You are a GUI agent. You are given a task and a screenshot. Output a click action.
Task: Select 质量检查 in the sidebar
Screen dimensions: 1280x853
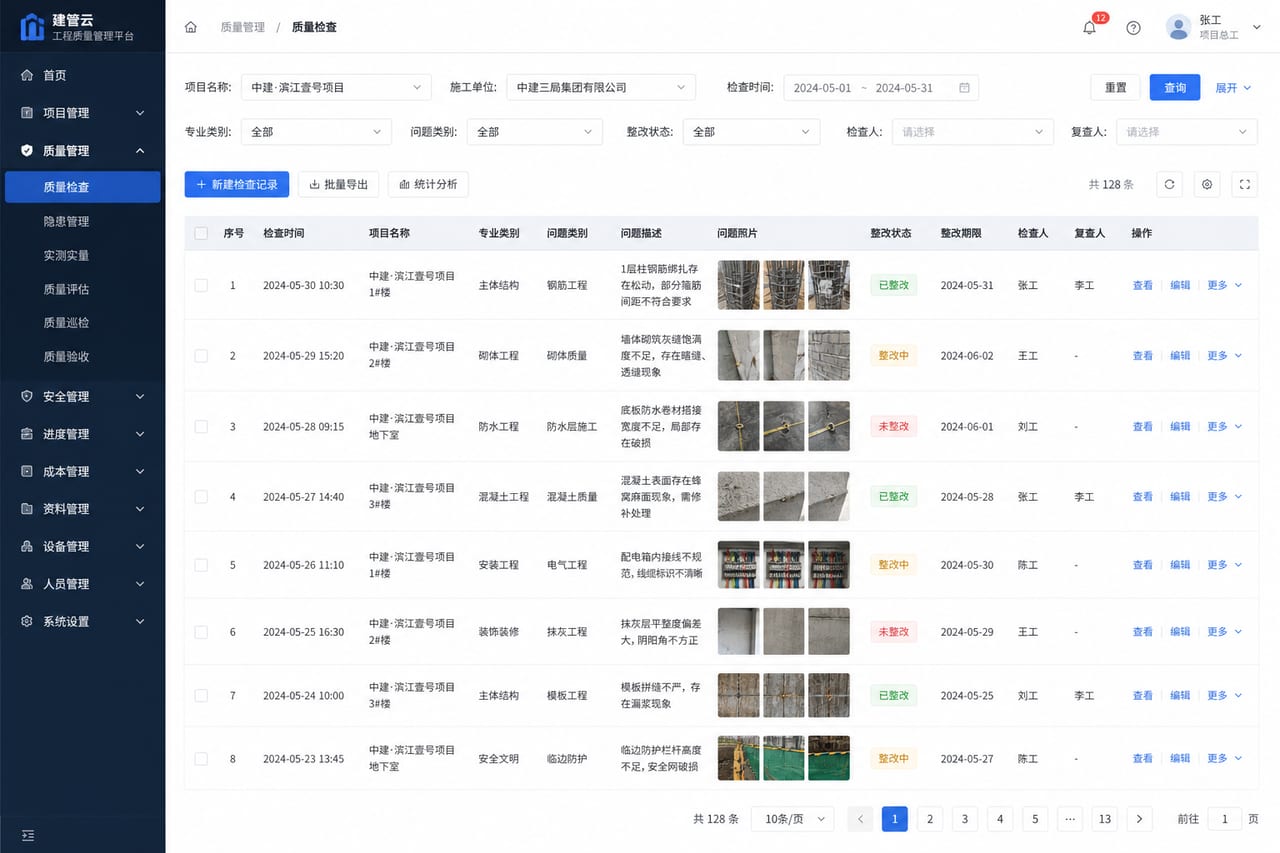(x=82, y=187)
